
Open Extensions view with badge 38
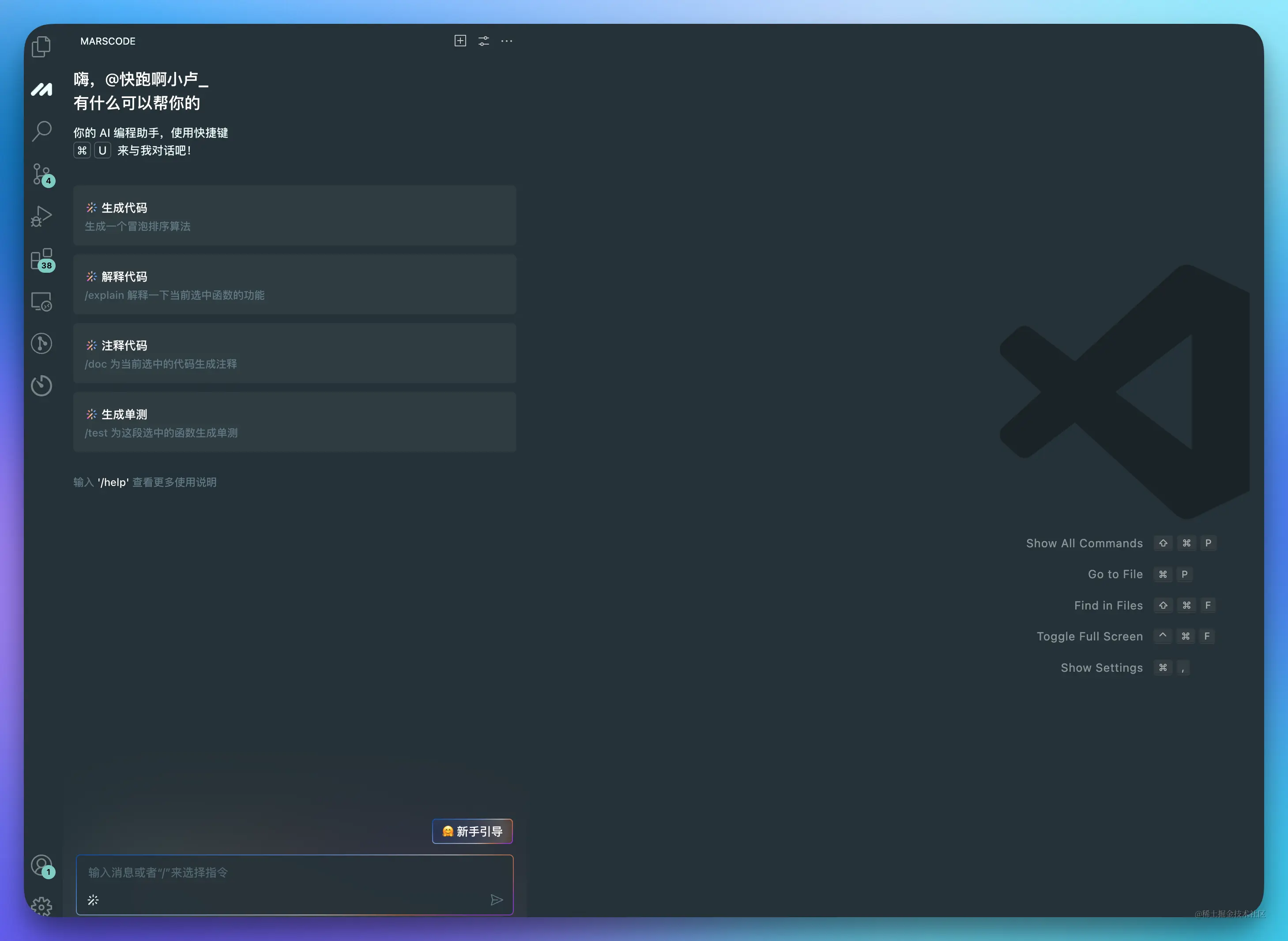point(41,259)
